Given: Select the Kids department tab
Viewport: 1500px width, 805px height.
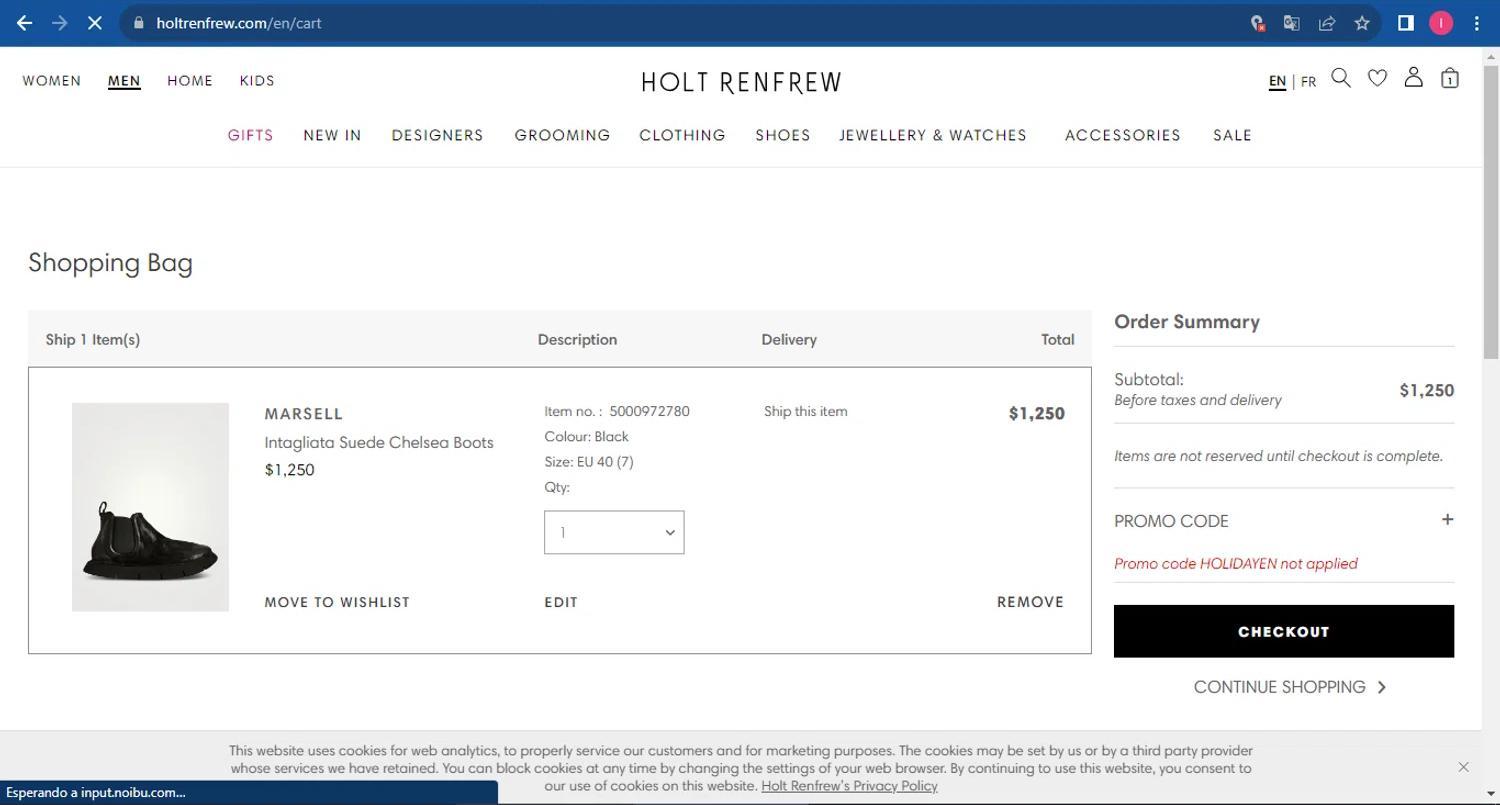Looking at the screenshot, I should (257, 81).
